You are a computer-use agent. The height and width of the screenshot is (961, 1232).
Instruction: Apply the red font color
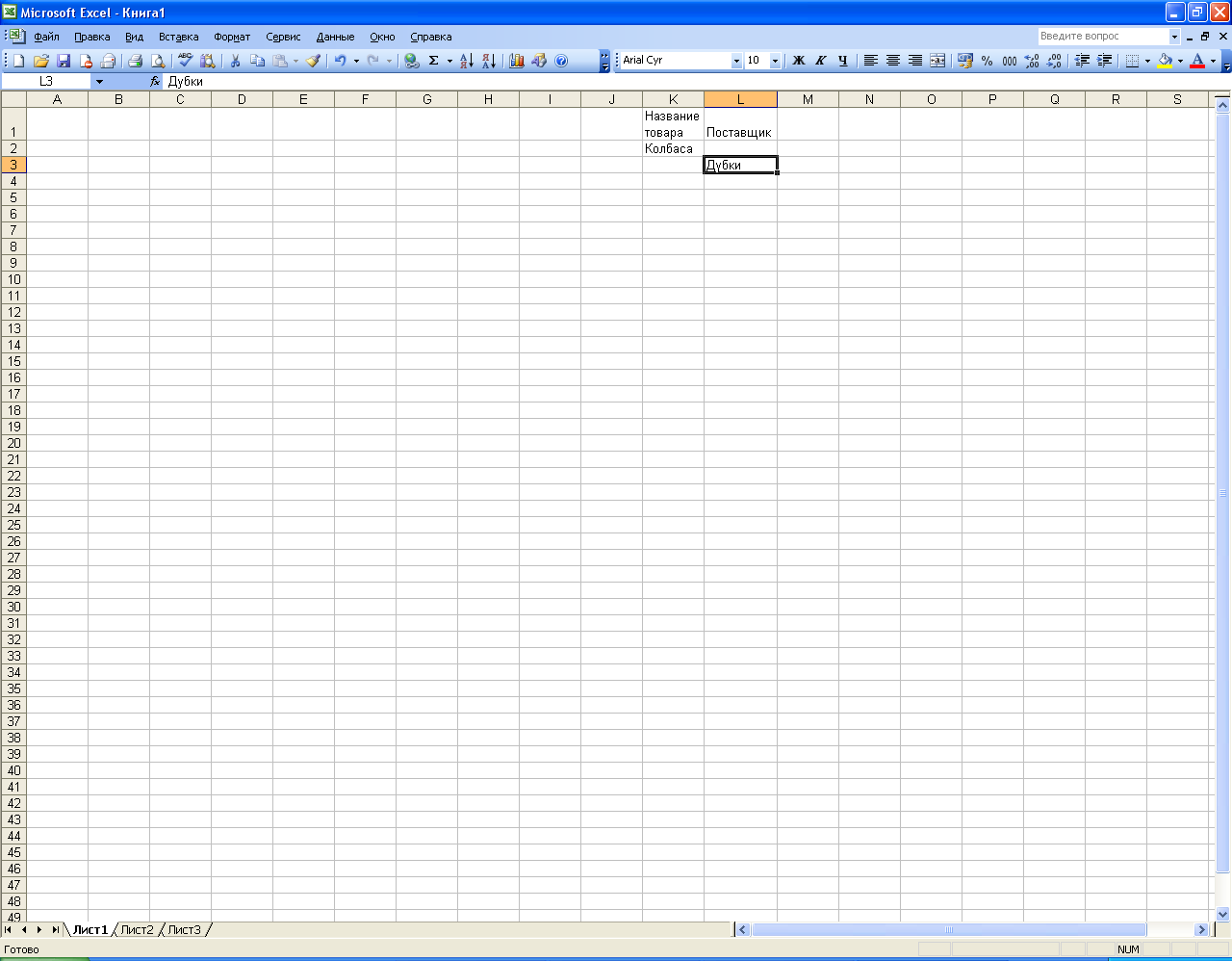[1197, 61]
